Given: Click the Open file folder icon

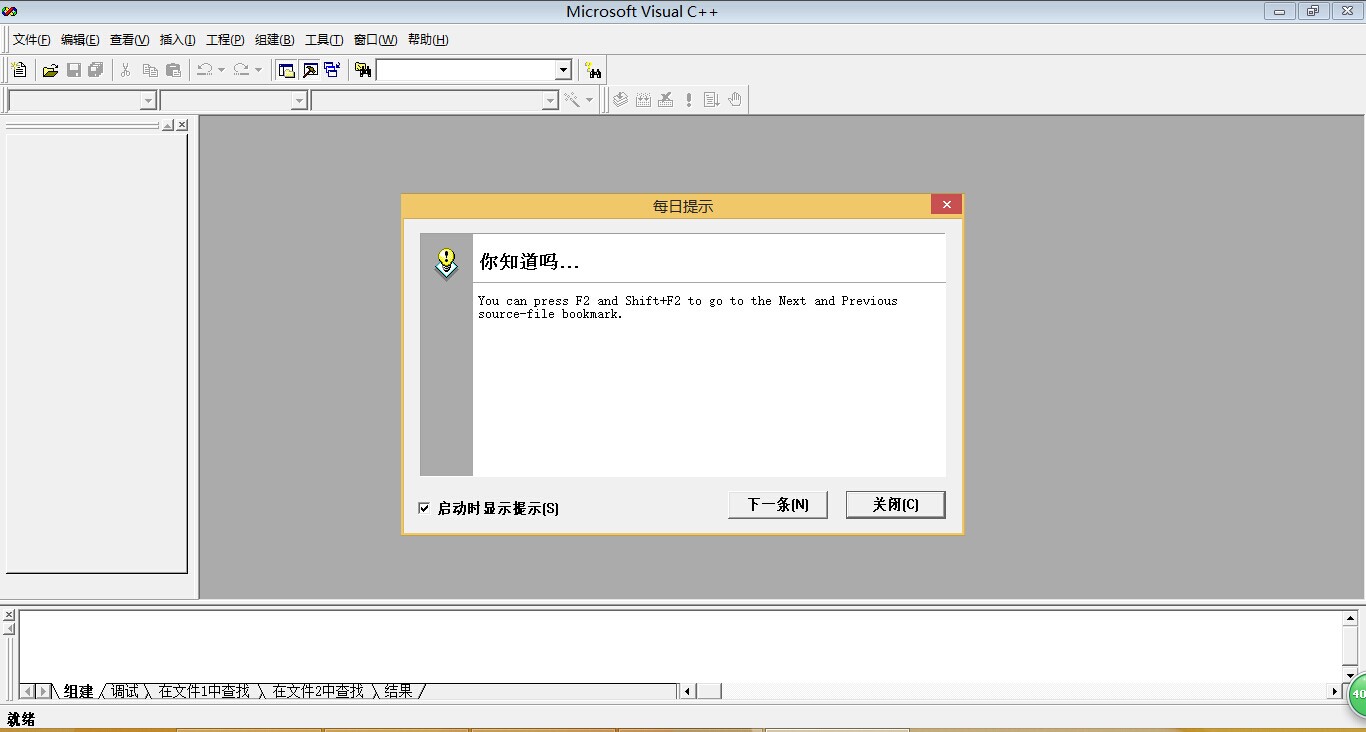Looking at the screenshot, I should pyautogui.click(x=50, y=70).
